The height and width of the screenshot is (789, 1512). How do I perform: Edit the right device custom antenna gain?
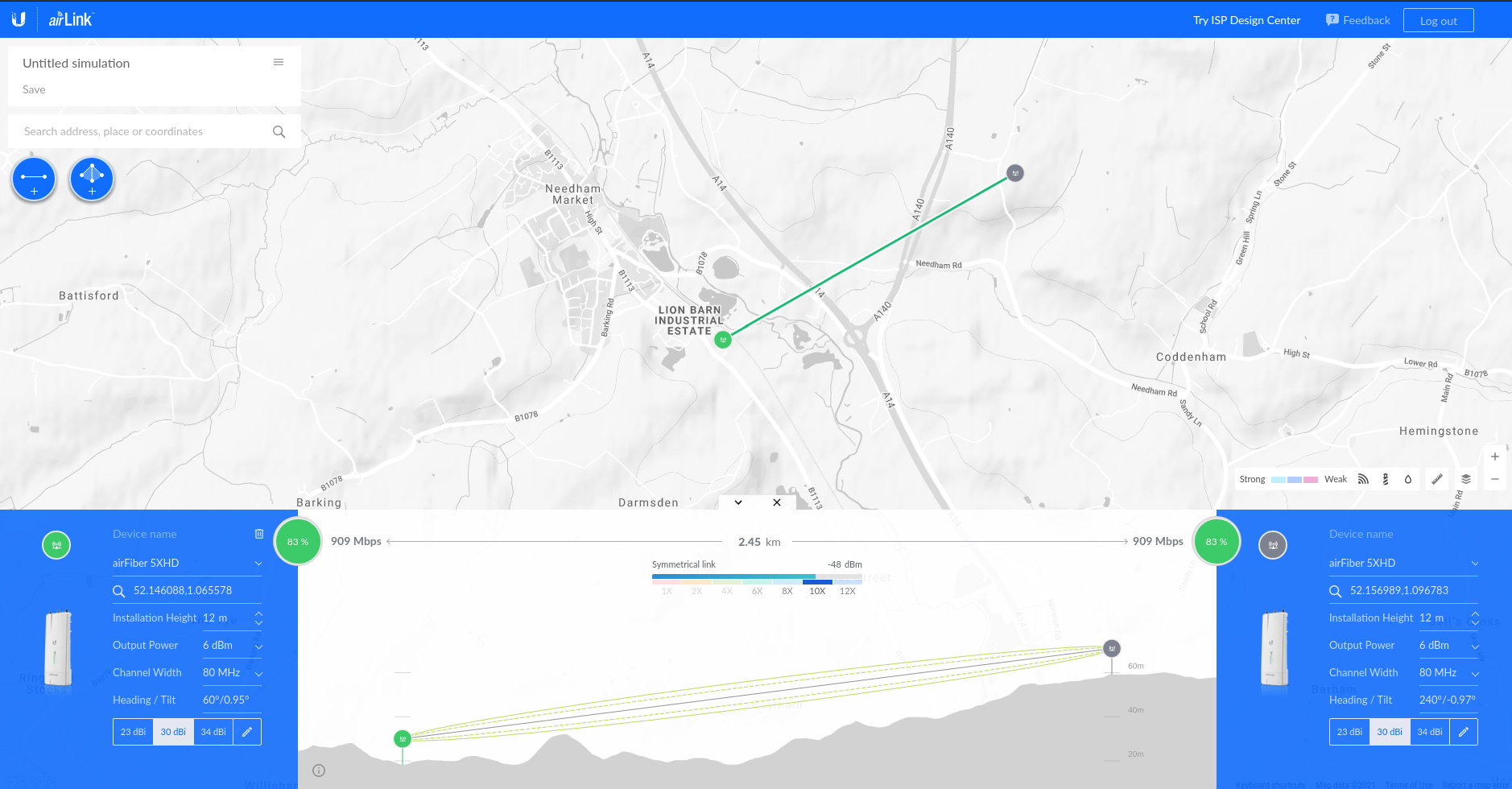tap(1464, 732)
